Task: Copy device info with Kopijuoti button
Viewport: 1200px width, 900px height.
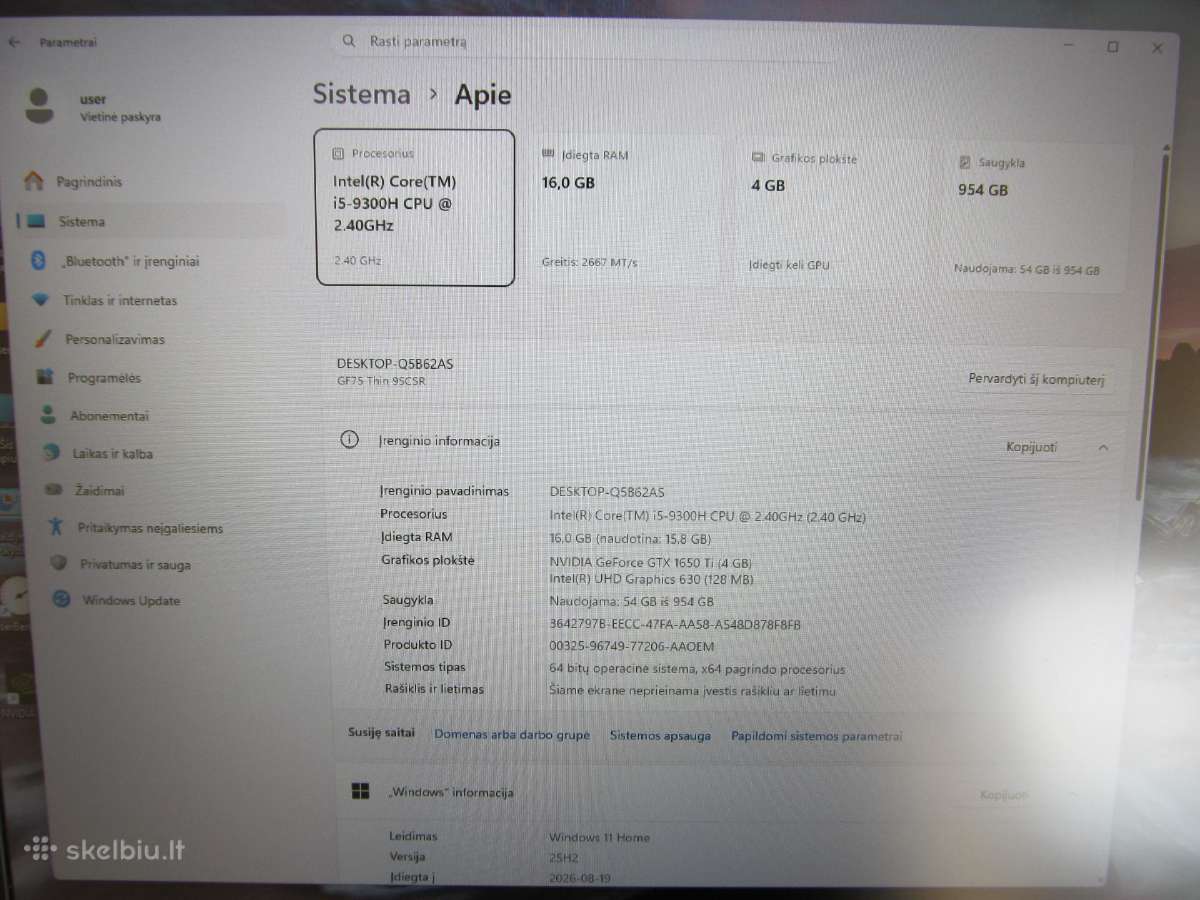Action: point(1031,447)
